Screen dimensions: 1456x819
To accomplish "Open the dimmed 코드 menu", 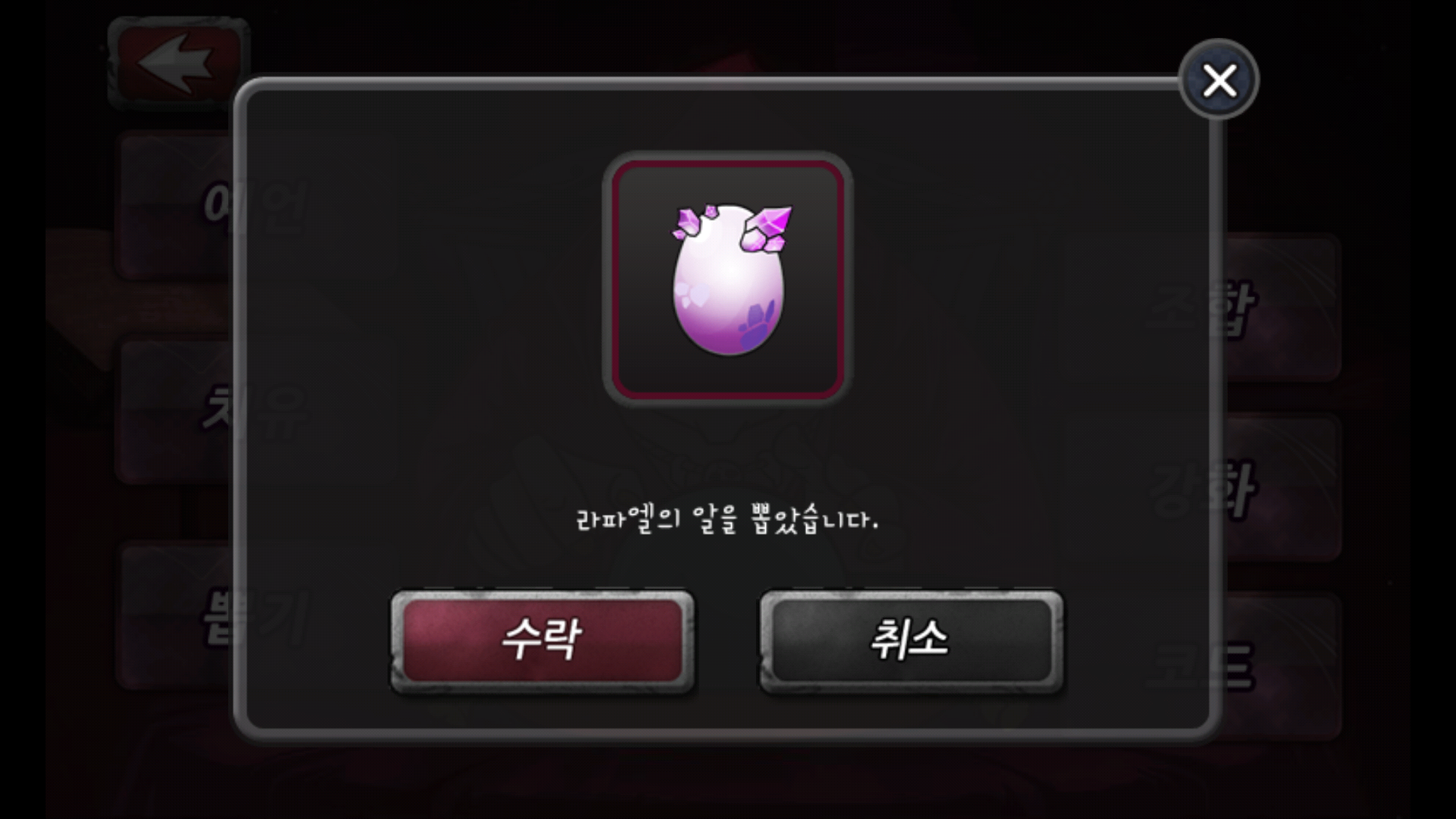I will coord(1280,667).
